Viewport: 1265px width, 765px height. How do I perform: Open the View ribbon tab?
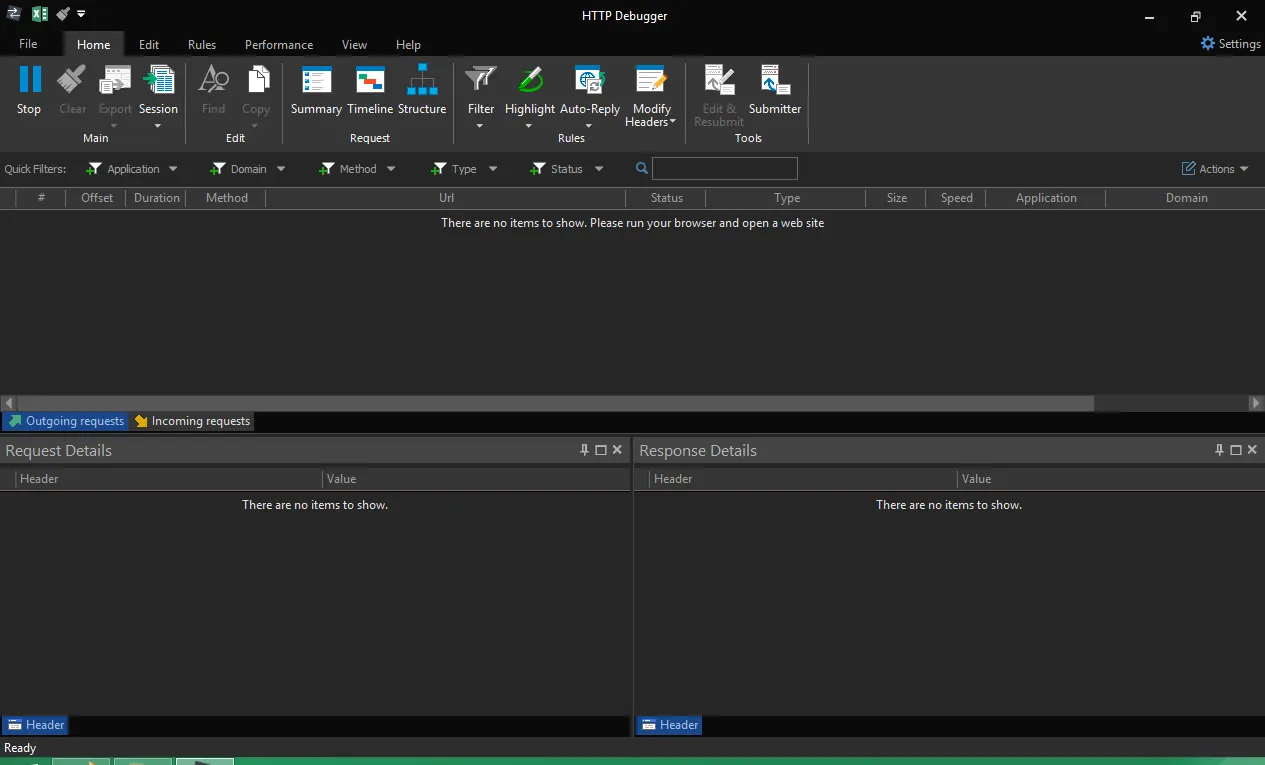tap(354, 44)
